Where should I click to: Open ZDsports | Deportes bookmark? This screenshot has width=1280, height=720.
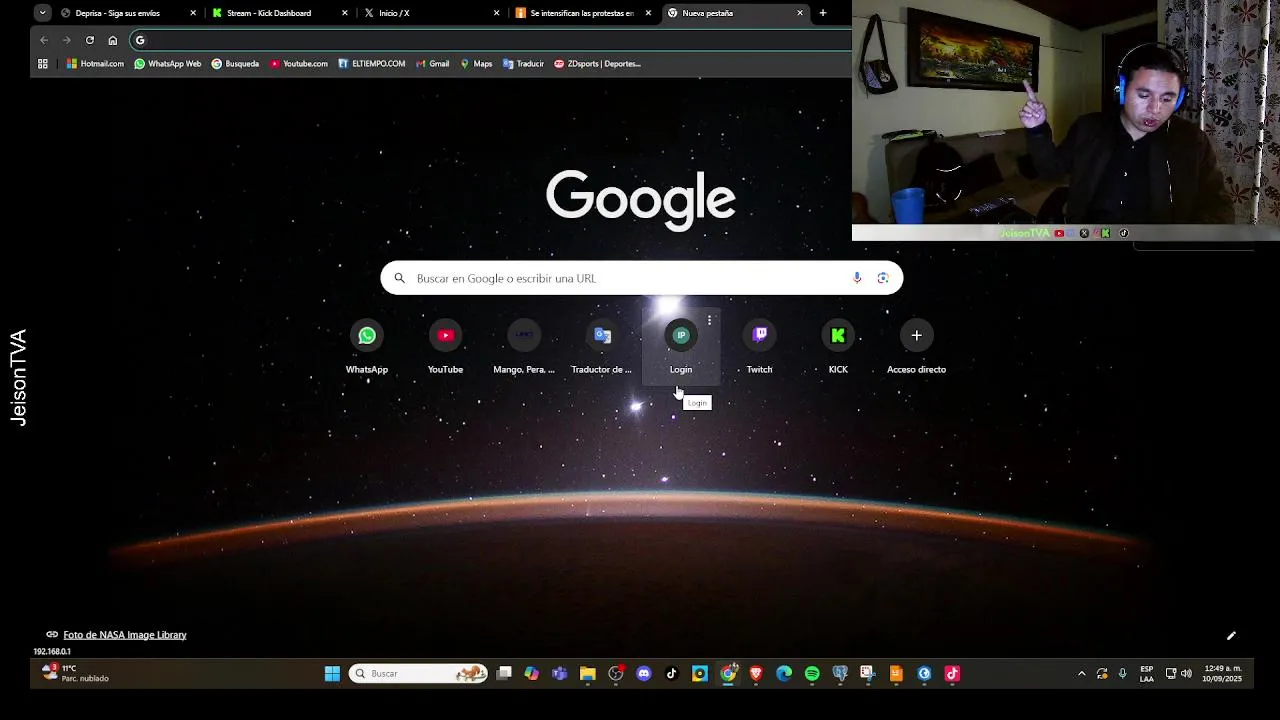click(598, 63)
